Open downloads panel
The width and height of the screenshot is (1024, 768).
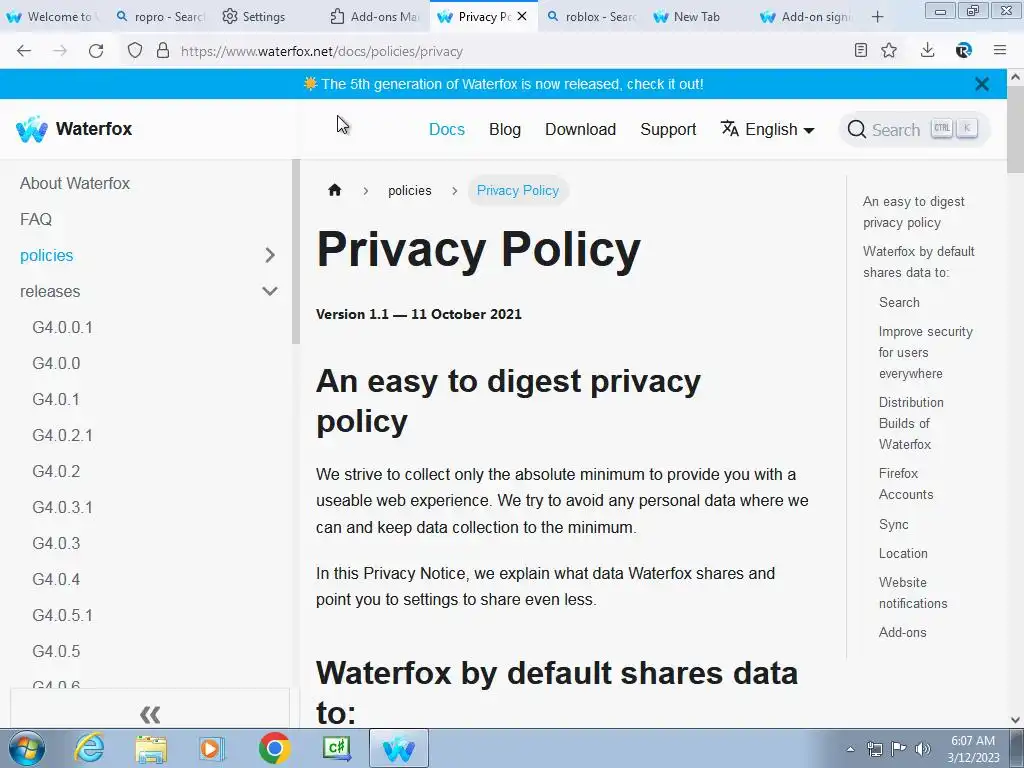pos(927,50)
